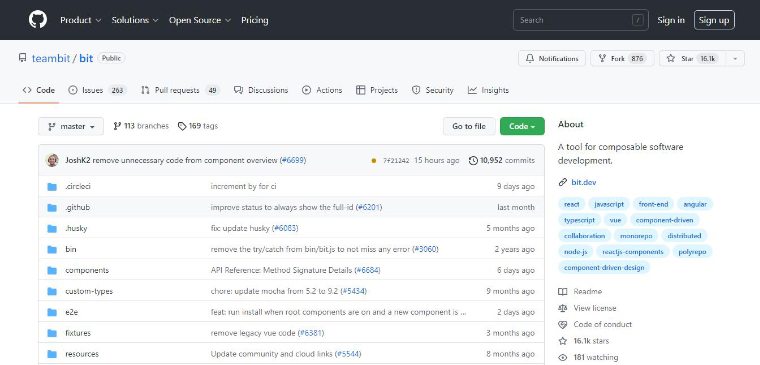View the 113 branches link

coord(141,126)
